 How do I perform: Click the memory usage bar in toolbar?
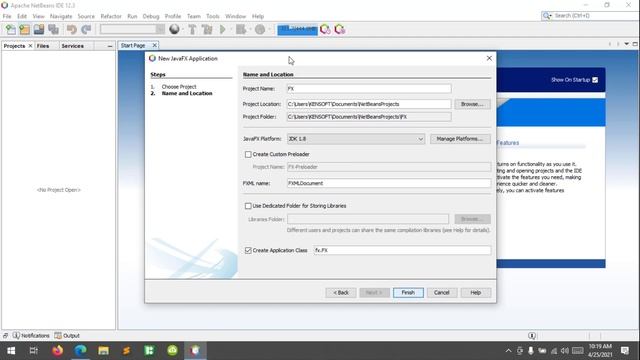297,29
